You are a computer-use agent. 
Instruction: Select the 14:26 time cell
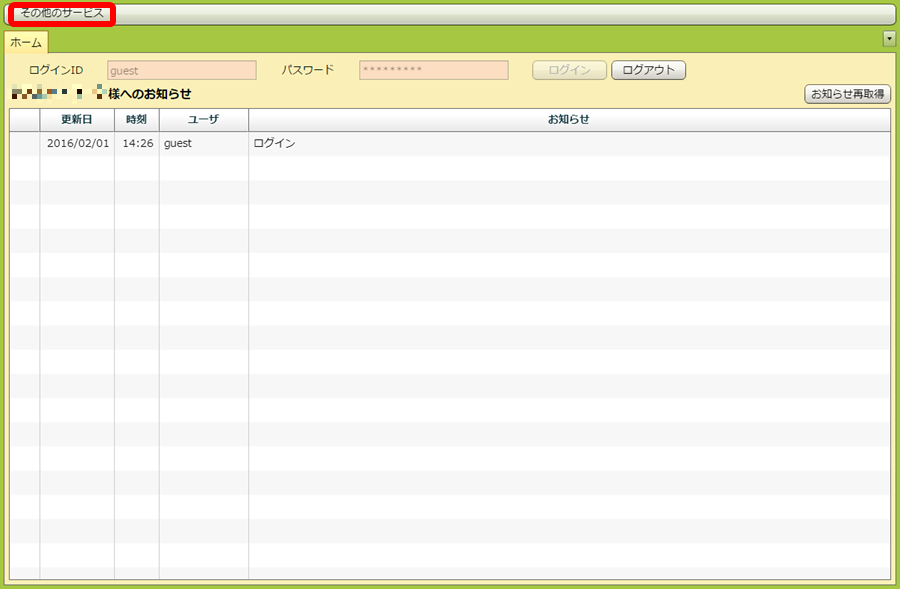(137, 144)
